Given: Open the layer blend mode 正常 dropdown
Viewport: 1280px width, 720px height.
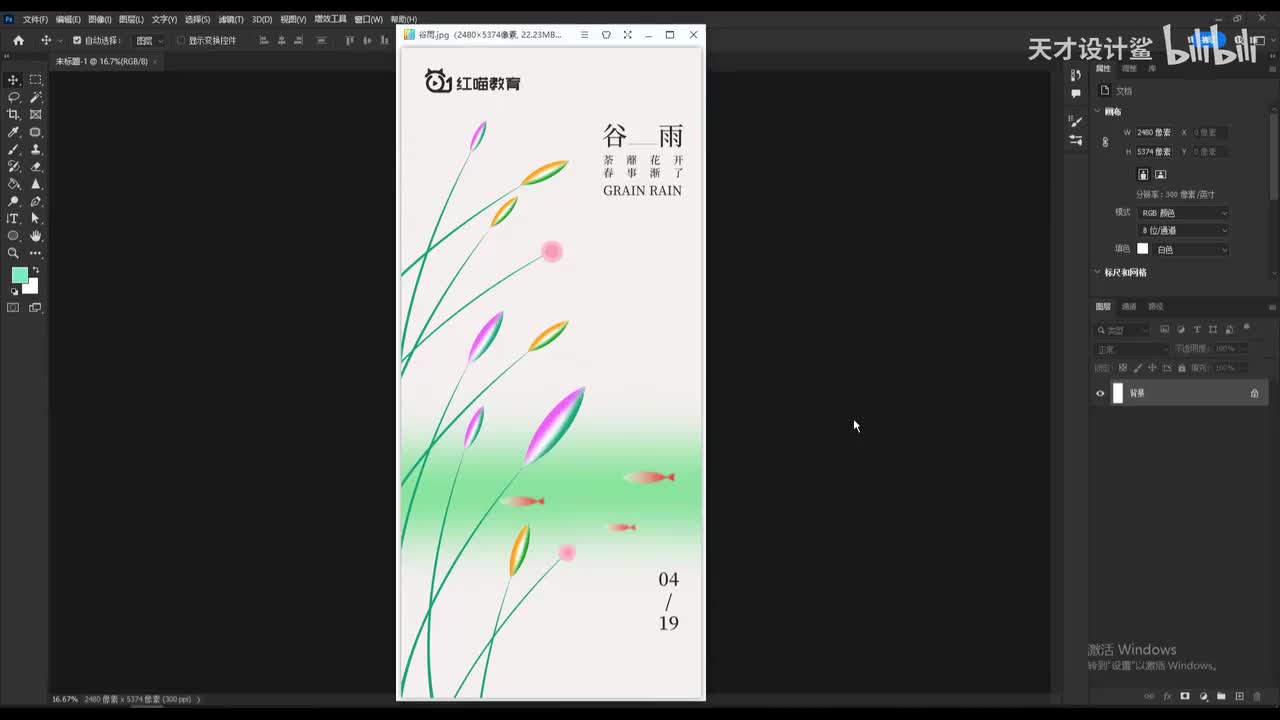Looking at the screenshot, I should click(1131, 349).
